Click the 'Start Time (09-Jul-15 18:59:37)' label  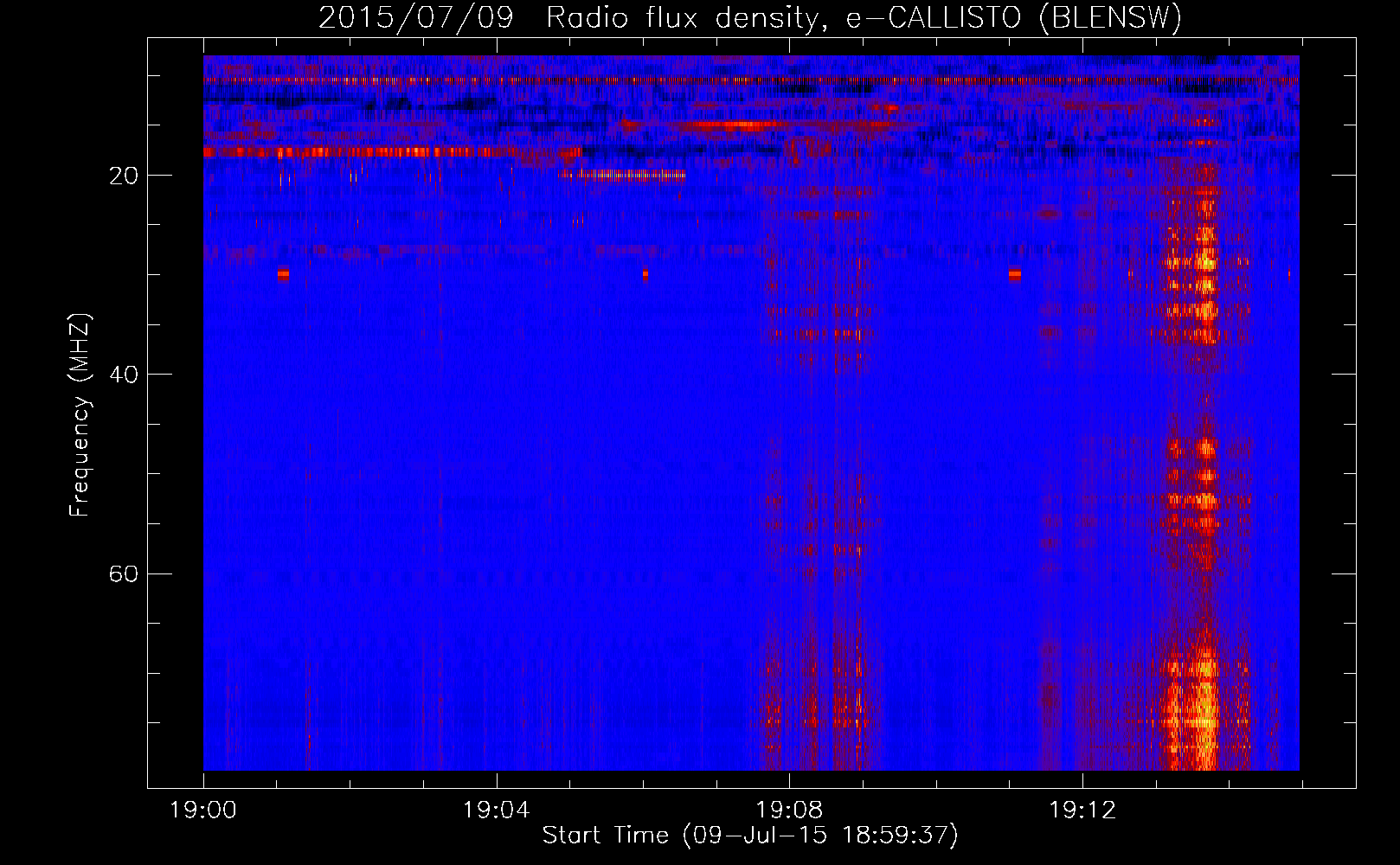(x=750, y=836)
